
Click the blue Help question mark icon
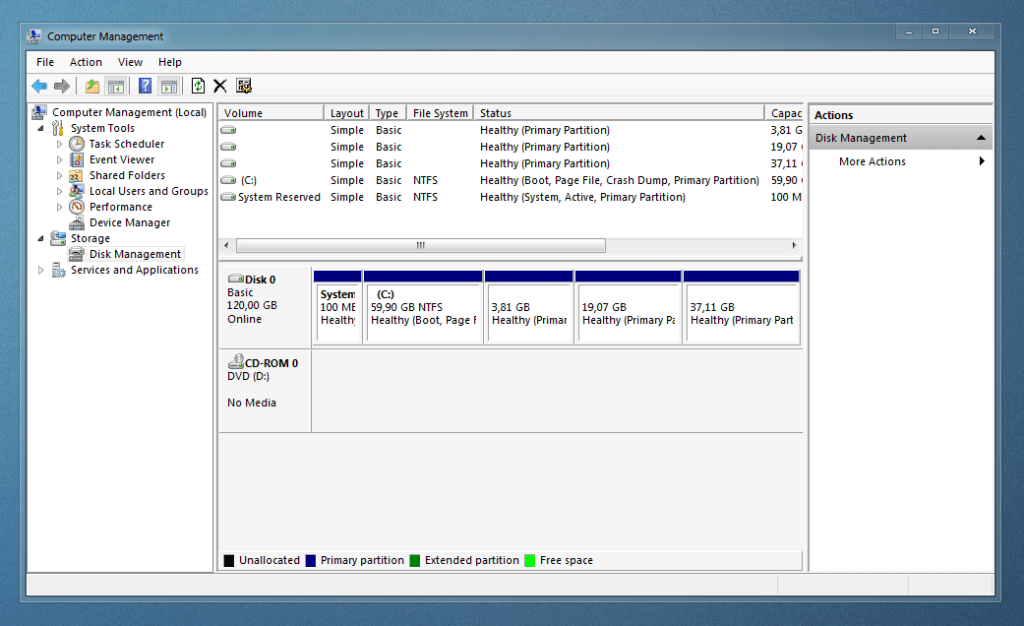(x=145, y=86)
